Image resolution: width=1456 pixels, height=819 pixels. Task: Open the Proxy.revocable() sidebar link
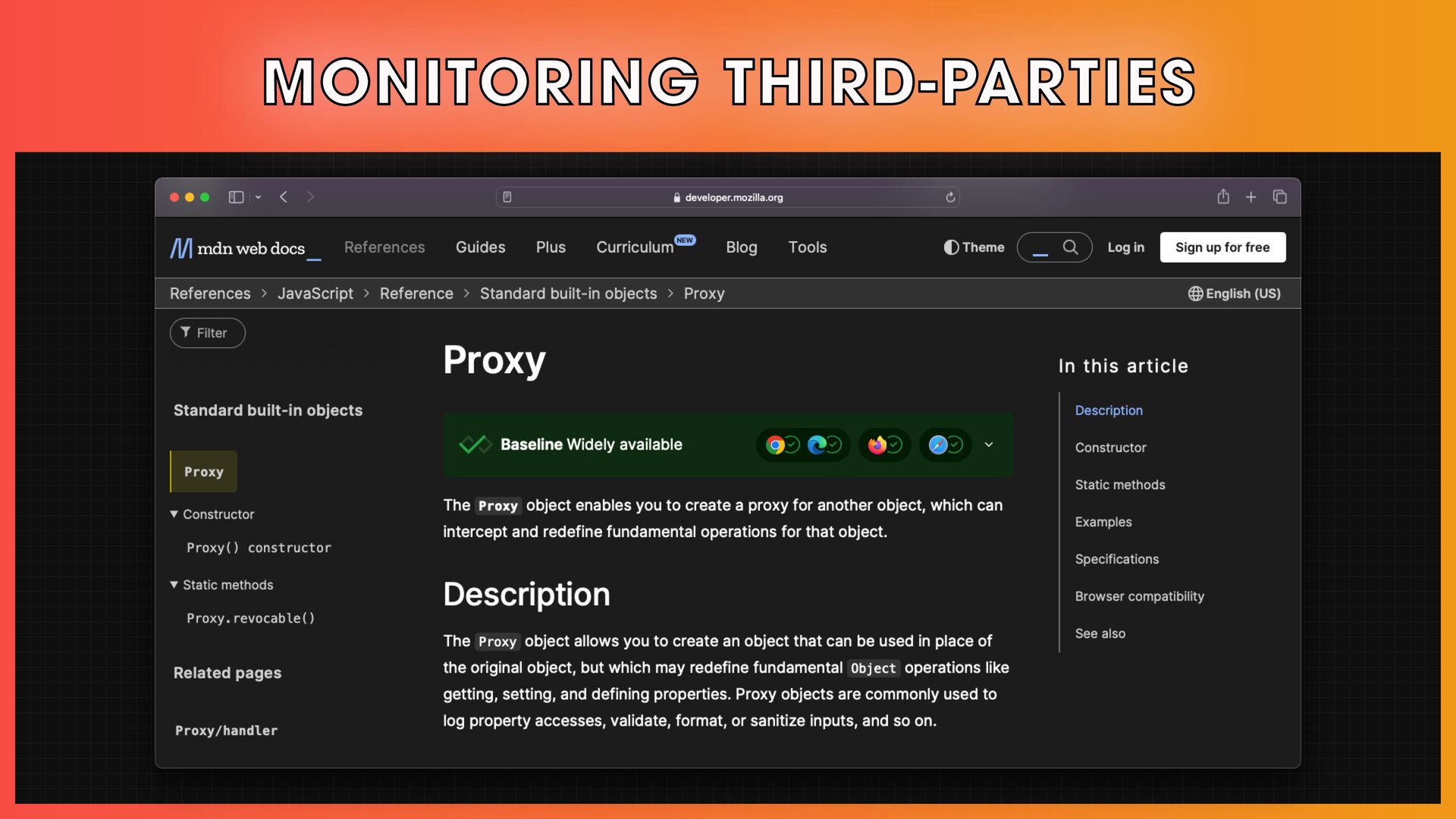tap(250, 618)
